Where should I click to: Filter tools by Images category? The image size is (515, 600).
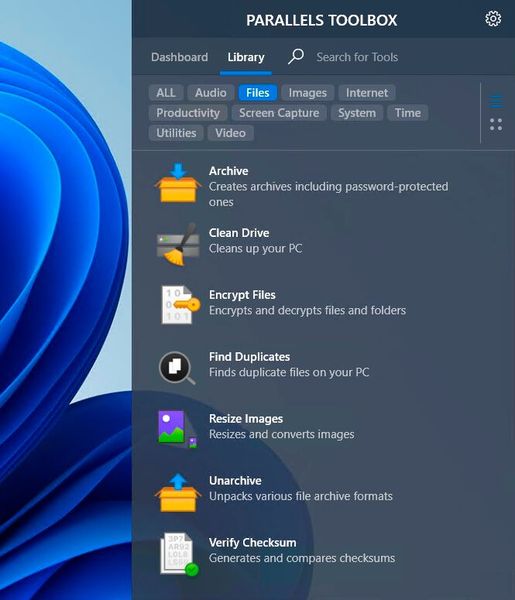click(x=308, y=93)
